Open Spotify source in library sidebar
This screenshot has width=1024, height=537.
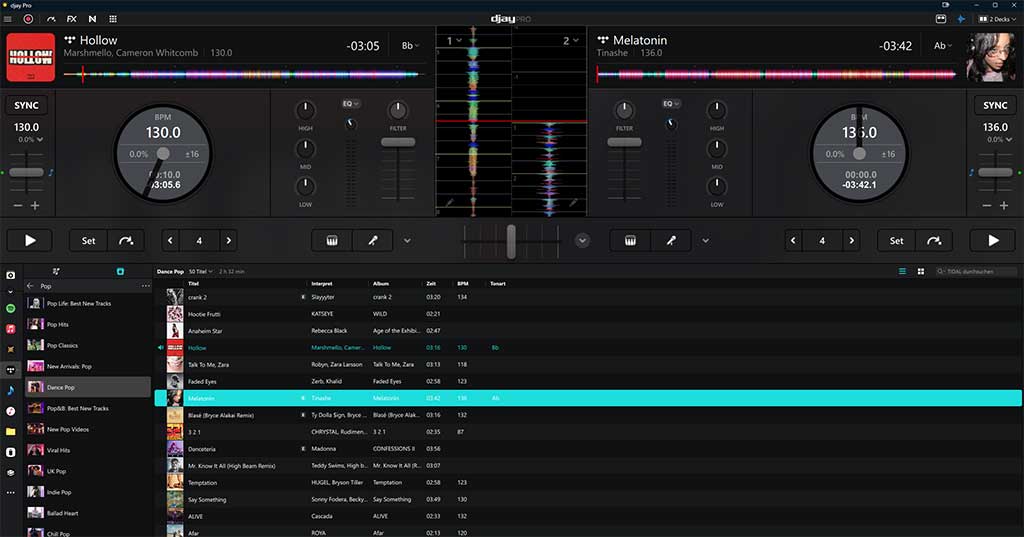pyautogui.click(x=10, y=308)
